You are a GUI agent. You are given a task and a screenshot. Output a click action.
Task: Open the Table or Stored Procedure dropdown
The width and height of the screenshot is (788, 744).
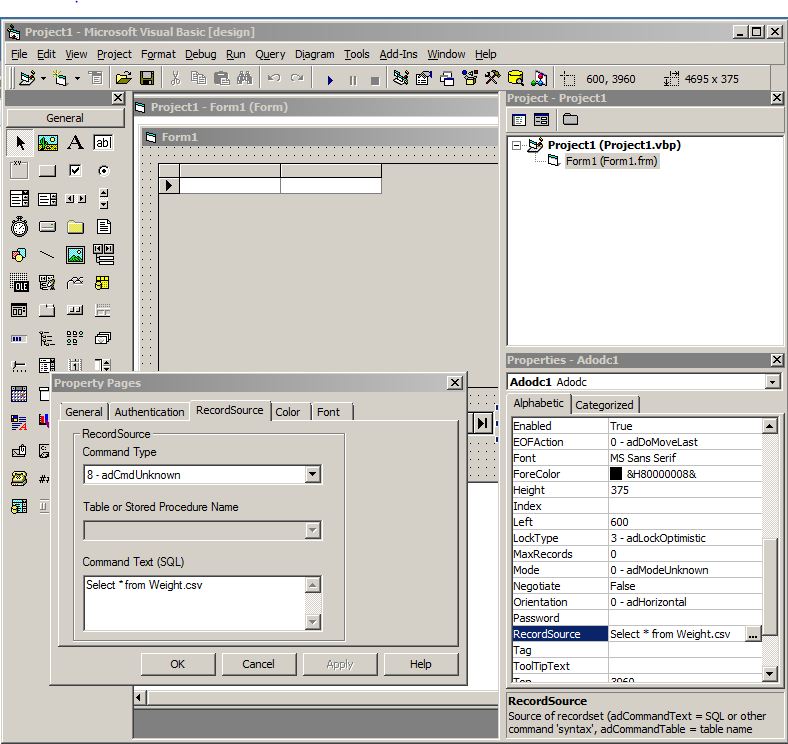pos(313,530)
